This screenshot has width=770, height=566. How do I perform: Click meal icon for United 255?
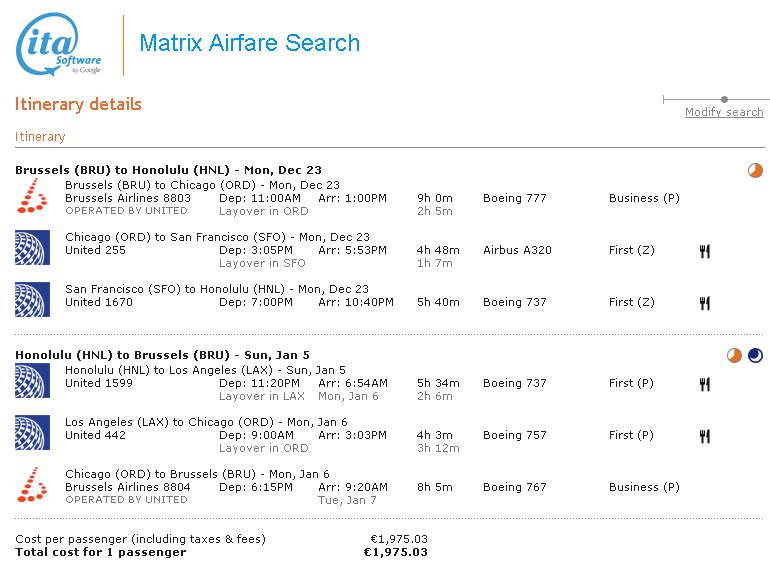point(704,251)
